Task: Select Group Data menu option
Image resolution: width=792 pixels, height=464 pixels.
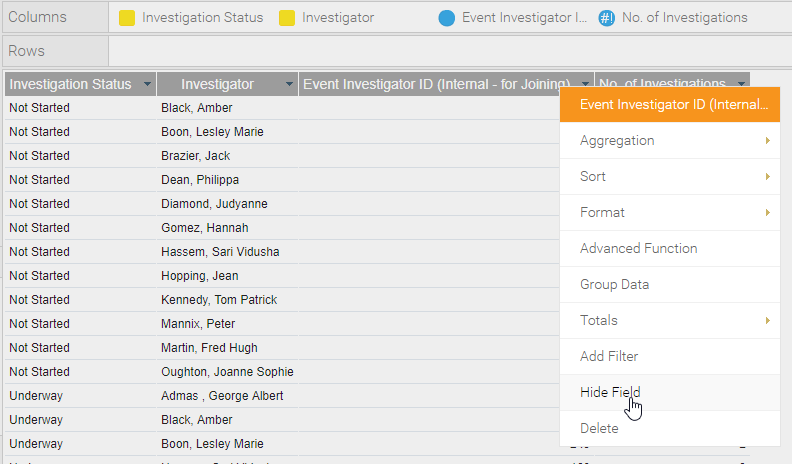Action: point(670,285)
